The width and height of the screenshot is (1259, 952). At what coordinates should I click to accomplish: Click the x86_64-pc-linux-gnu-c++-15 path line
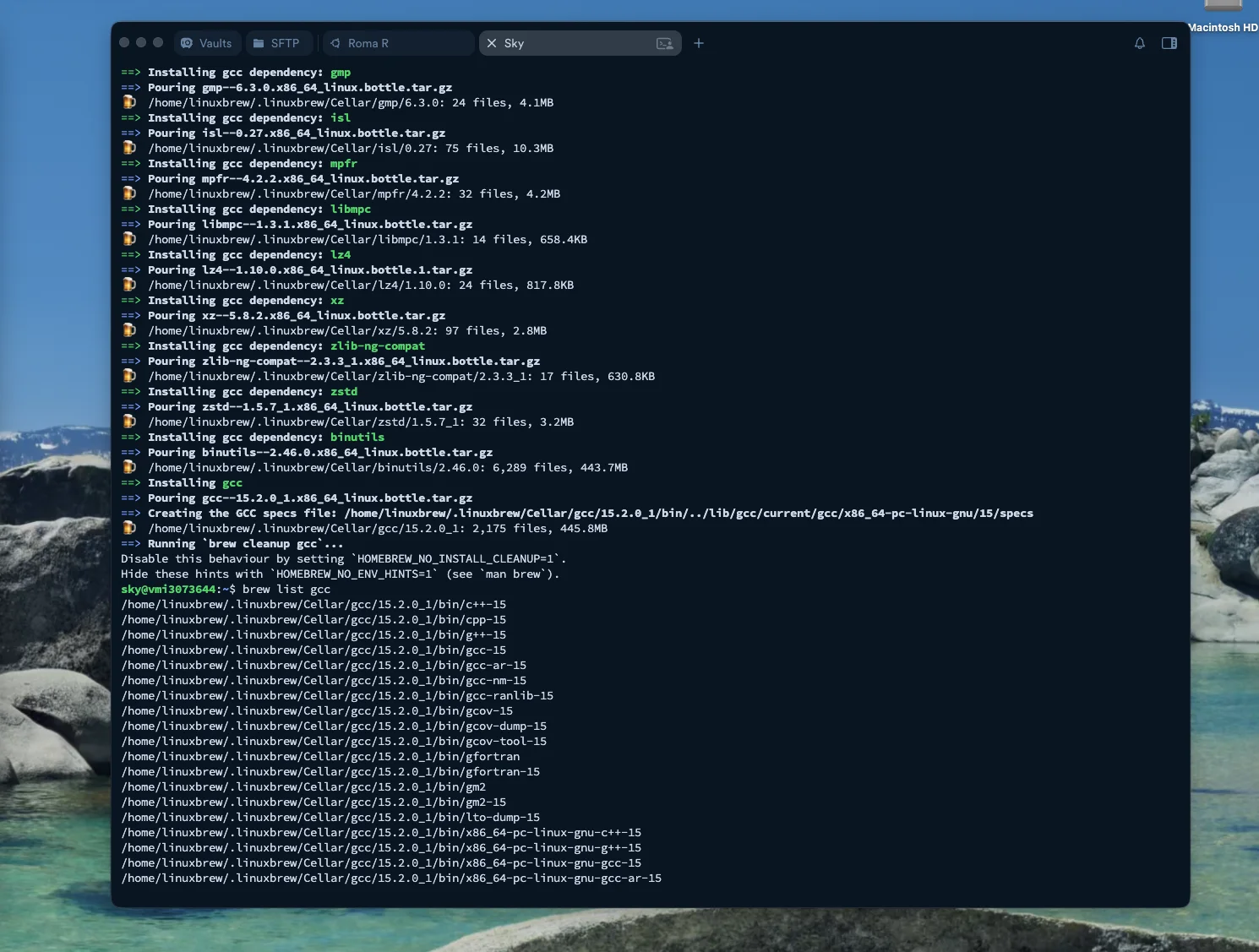[x=381, y=833]
